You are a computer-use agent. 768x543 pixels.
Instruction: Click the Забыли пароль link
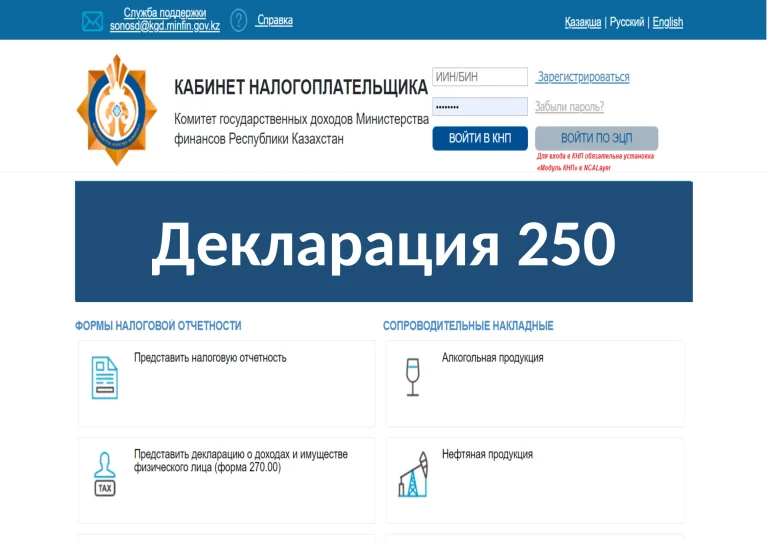pos(569,106)
